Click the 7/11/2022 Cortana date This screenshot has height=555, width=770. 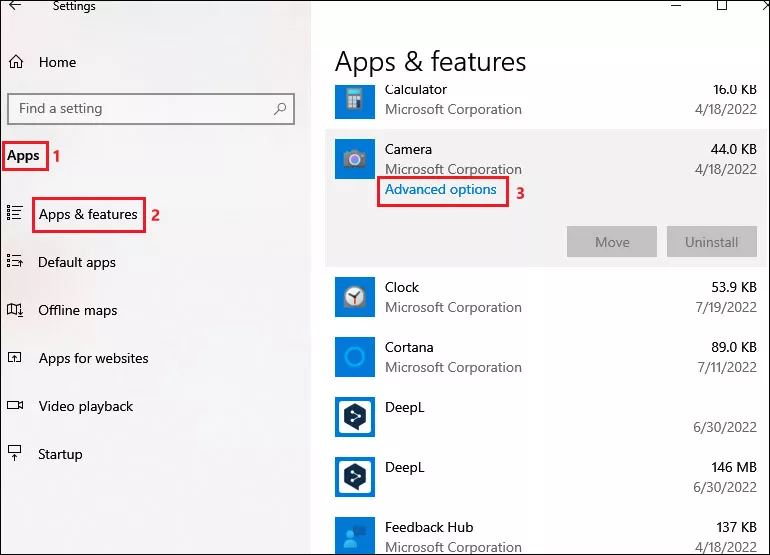click(x=727, y=367)
